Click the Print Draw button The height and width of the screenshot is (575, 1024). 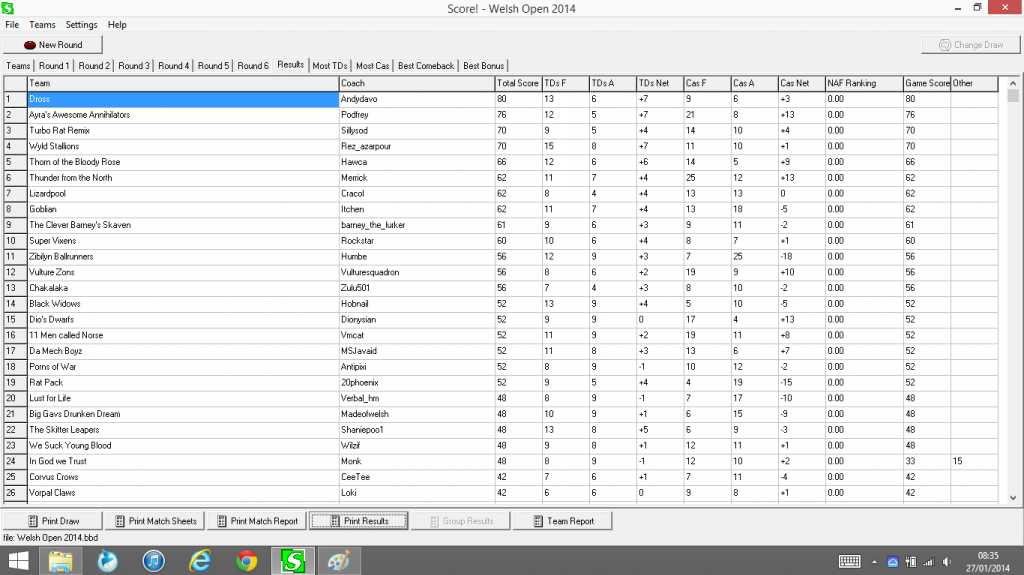point(53,521)
